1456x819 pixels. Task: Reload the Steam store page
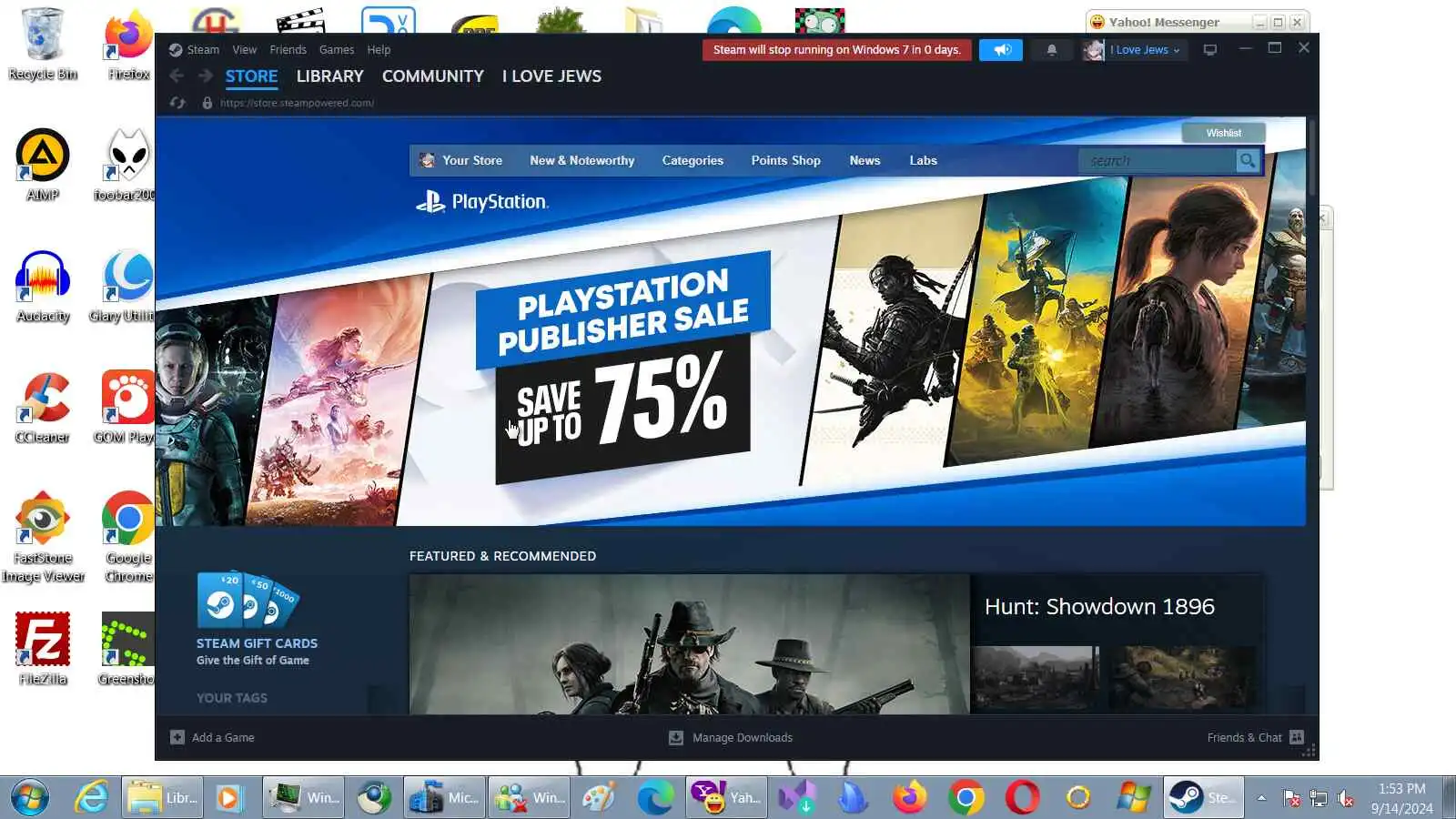coord(177,103)
